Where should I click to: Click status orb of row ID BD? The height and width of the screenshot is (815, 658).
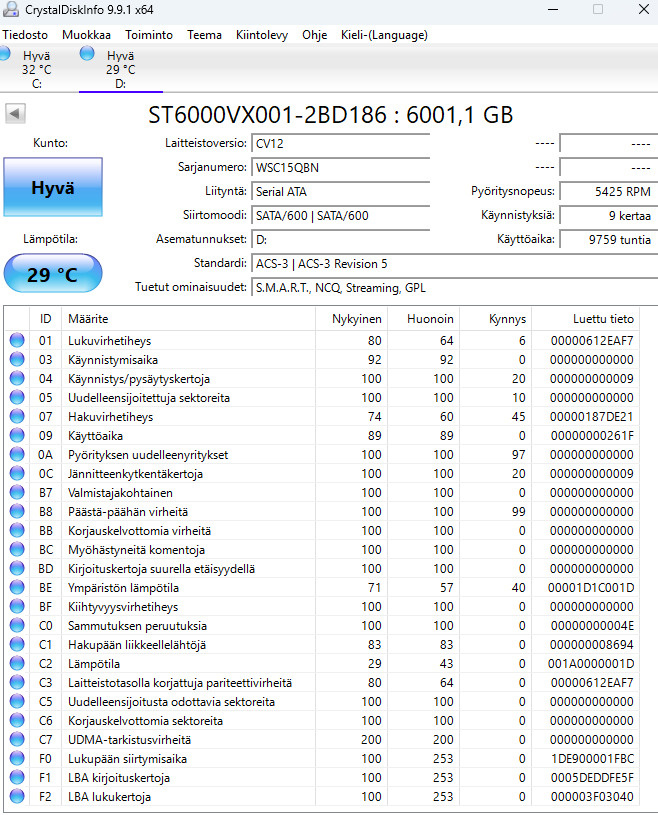[17, 568]
